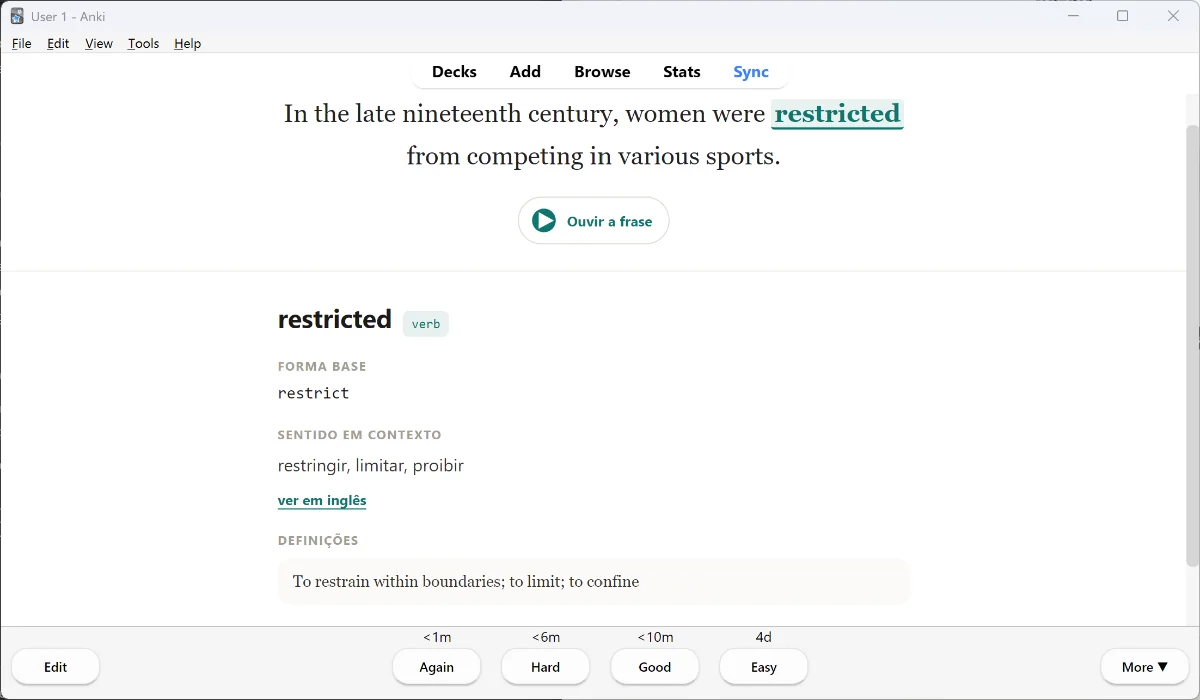1200x700 pixels.
Task: Rate the card as Hard
Action: coord(546,667)
